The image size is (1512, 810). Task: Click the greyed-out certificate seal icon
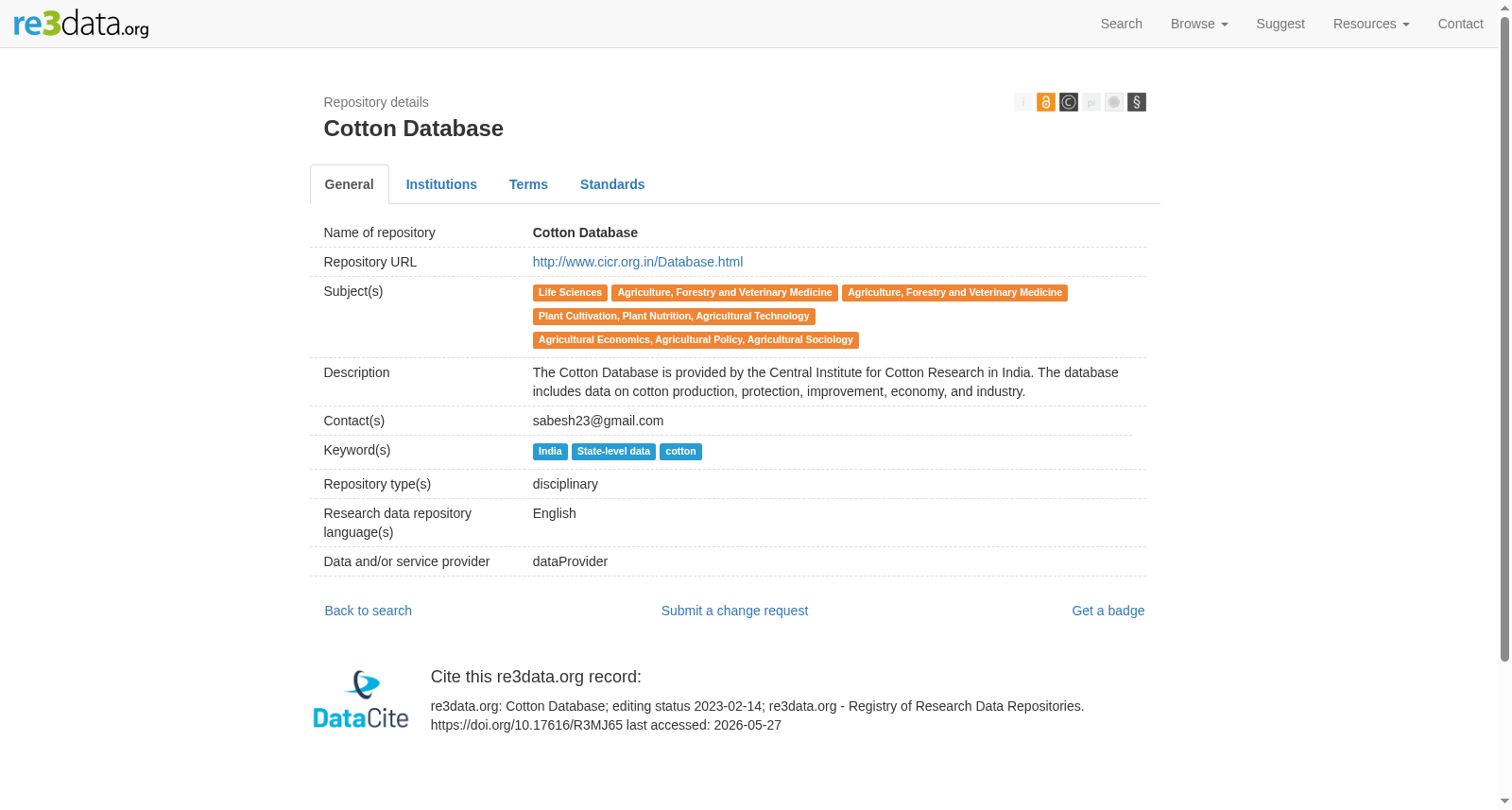[x=1113, y=102]
